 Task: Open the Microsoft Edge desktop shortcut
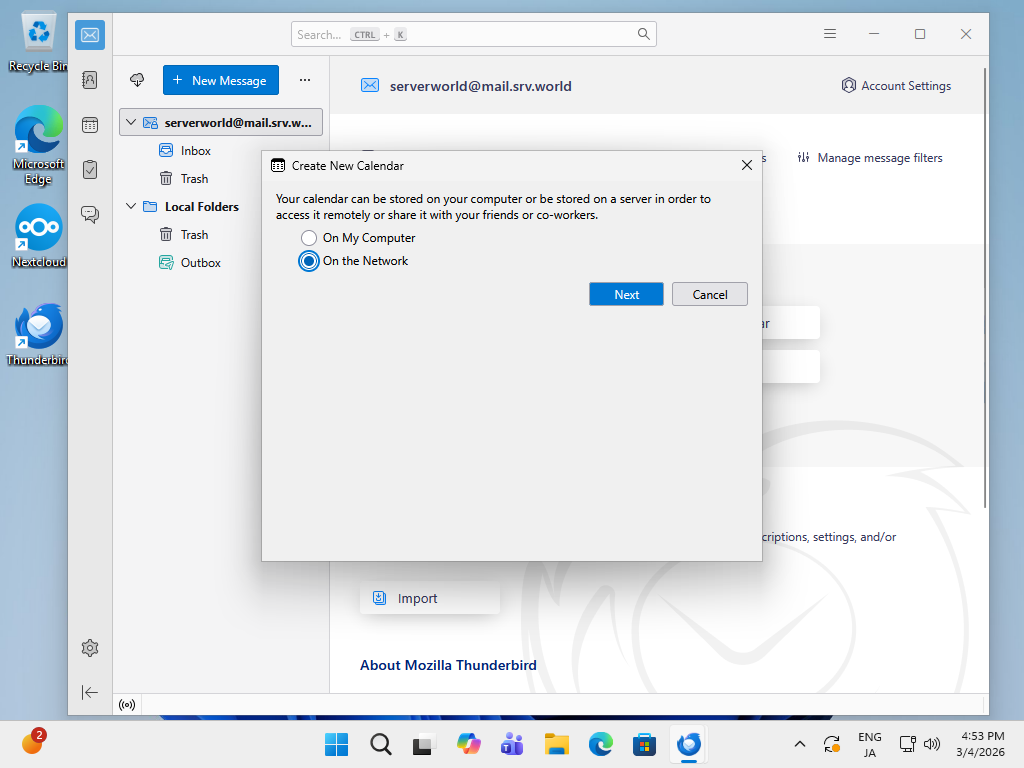pyautogui.click(x=39, y=145)
